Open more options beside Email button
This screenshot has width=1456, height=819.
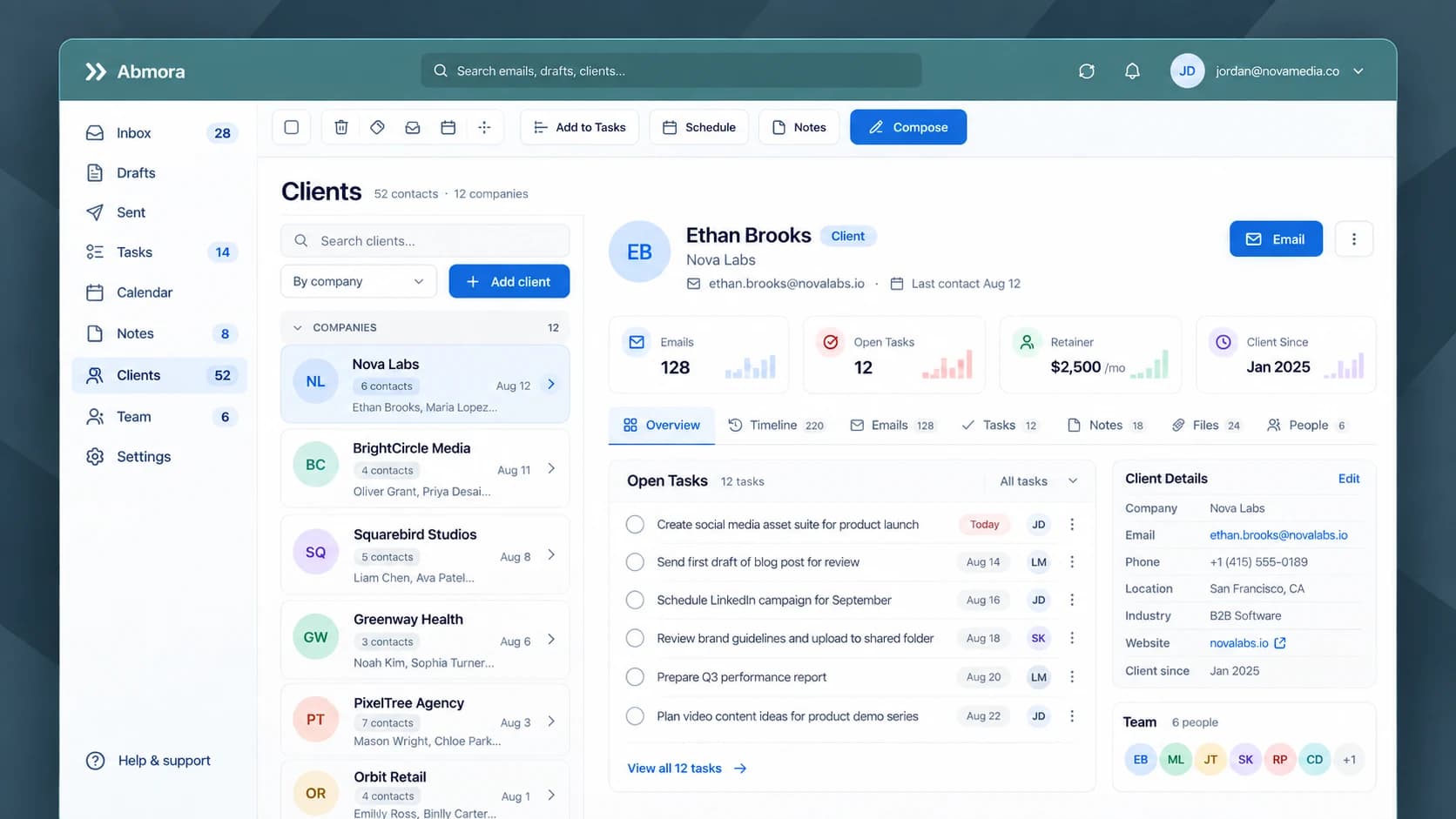click(x=1353, y=239)
